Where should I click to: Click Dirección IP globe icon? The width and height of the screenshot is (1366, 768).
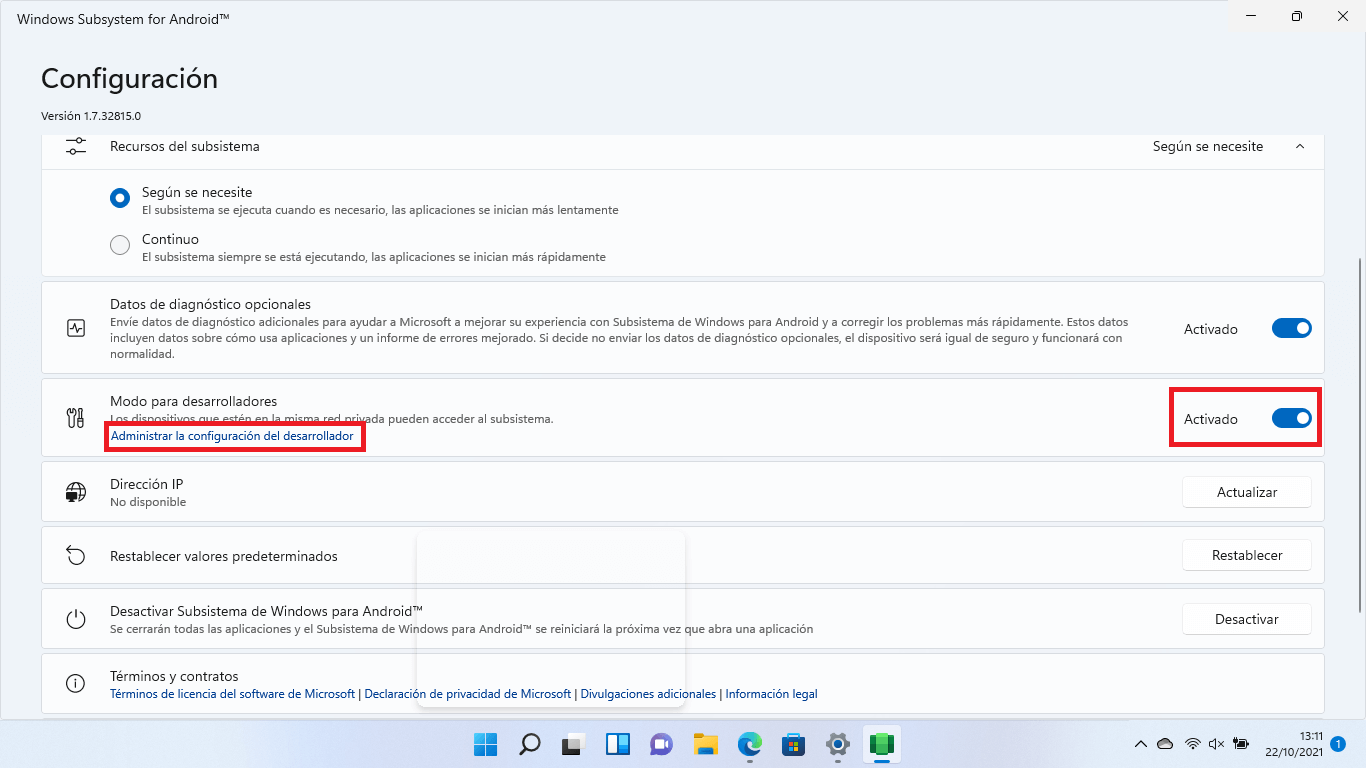pos(76,492)
